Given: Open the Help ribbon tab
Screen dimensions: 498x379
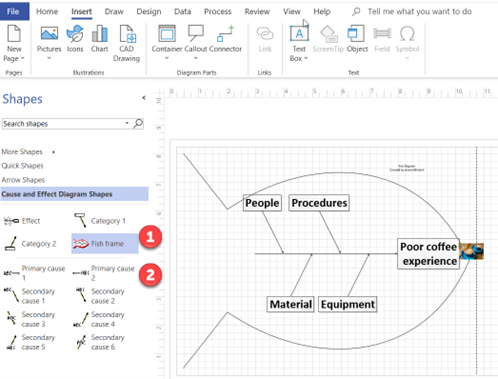Looking at the screenshot, I should click(x=322, y=11).
